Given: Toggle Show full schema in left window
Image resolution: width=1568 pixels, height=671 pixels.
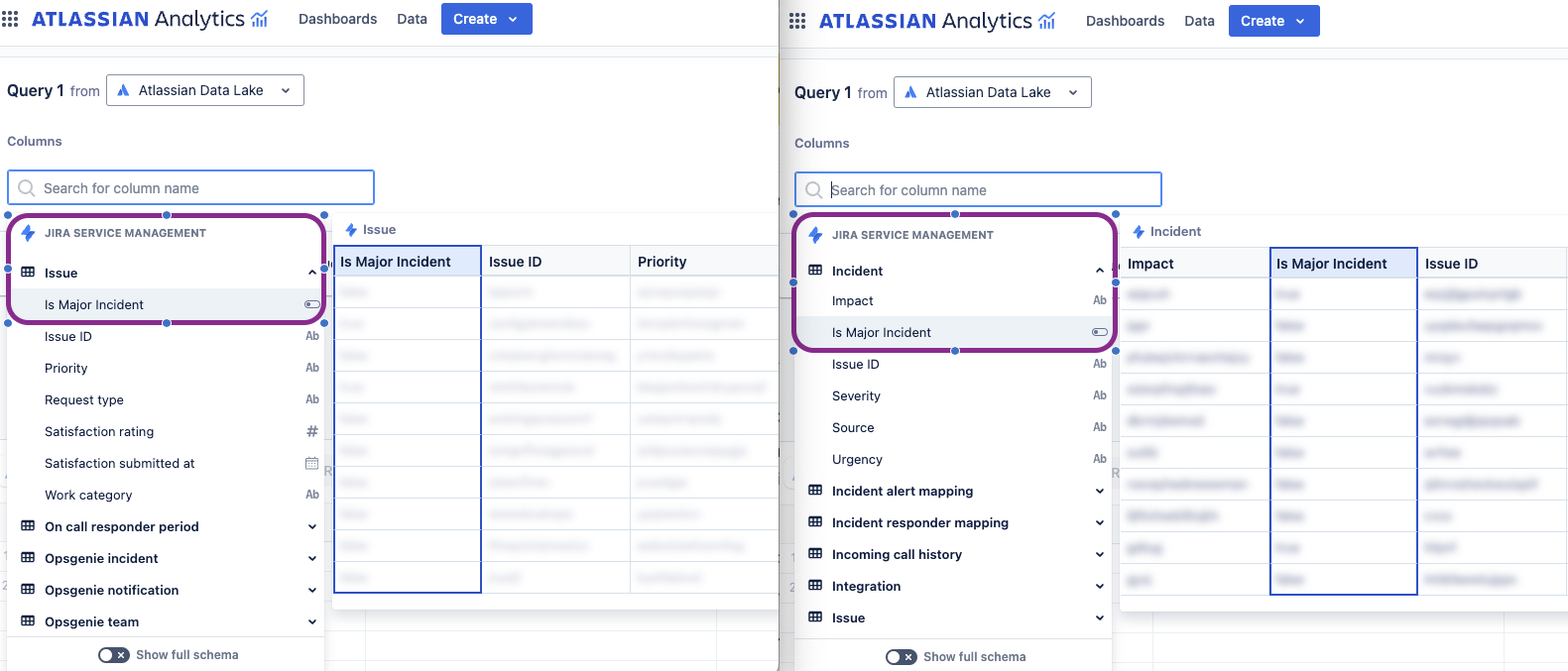Looking at the screenshot, I should (114, 655).
